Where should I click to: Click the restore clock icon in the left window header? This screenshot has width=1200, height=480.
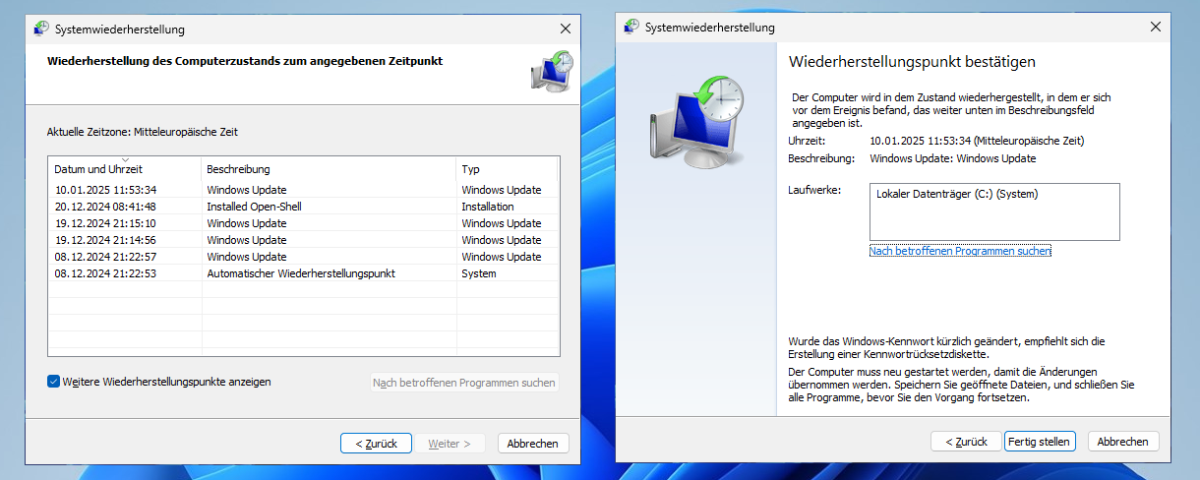[x=551, y=71]
